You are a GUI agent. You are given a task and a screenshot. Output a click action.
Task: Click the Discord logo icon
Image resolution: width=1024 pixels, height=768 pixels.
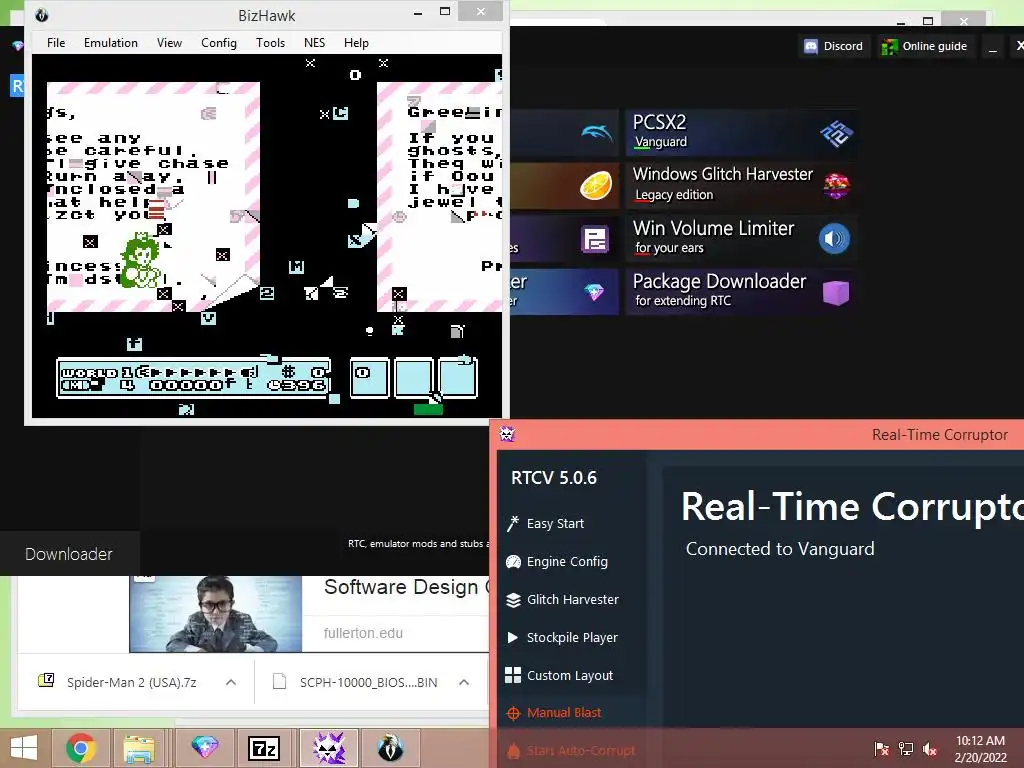810,46
